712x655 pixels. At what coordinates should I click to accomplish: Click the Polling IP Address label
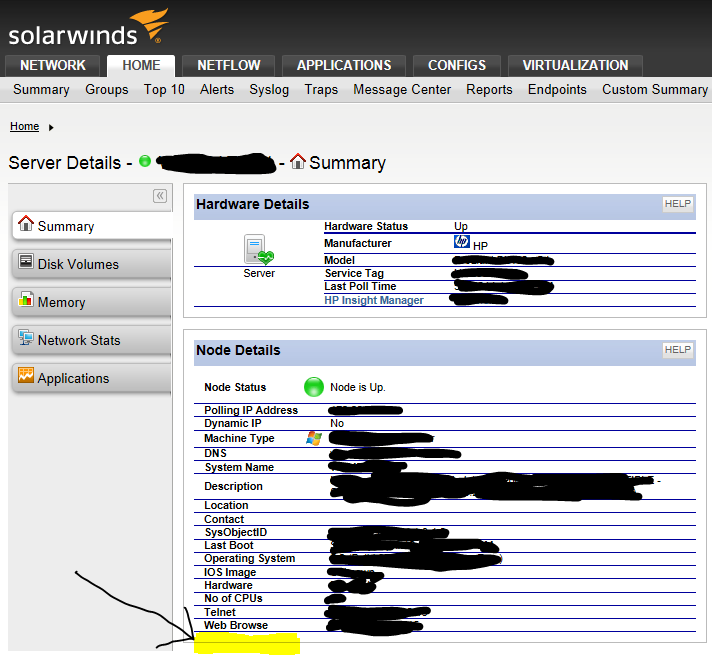pos(251,410)
